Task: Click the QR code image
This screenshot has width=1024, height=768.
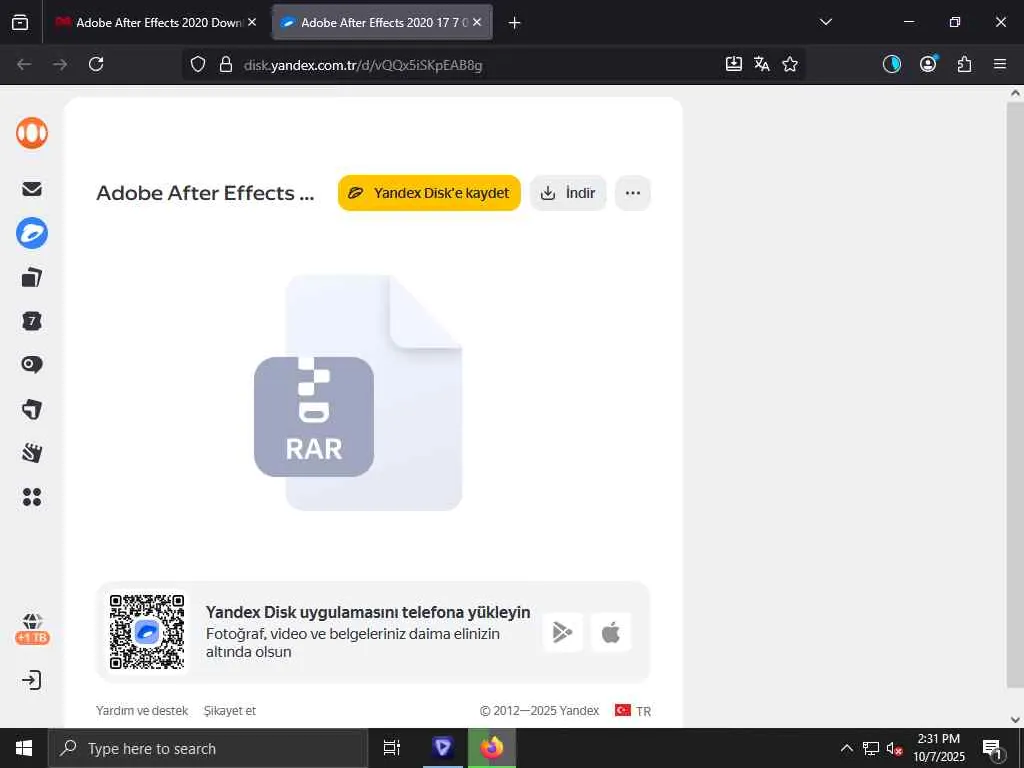Action: (x=147, y=632)
